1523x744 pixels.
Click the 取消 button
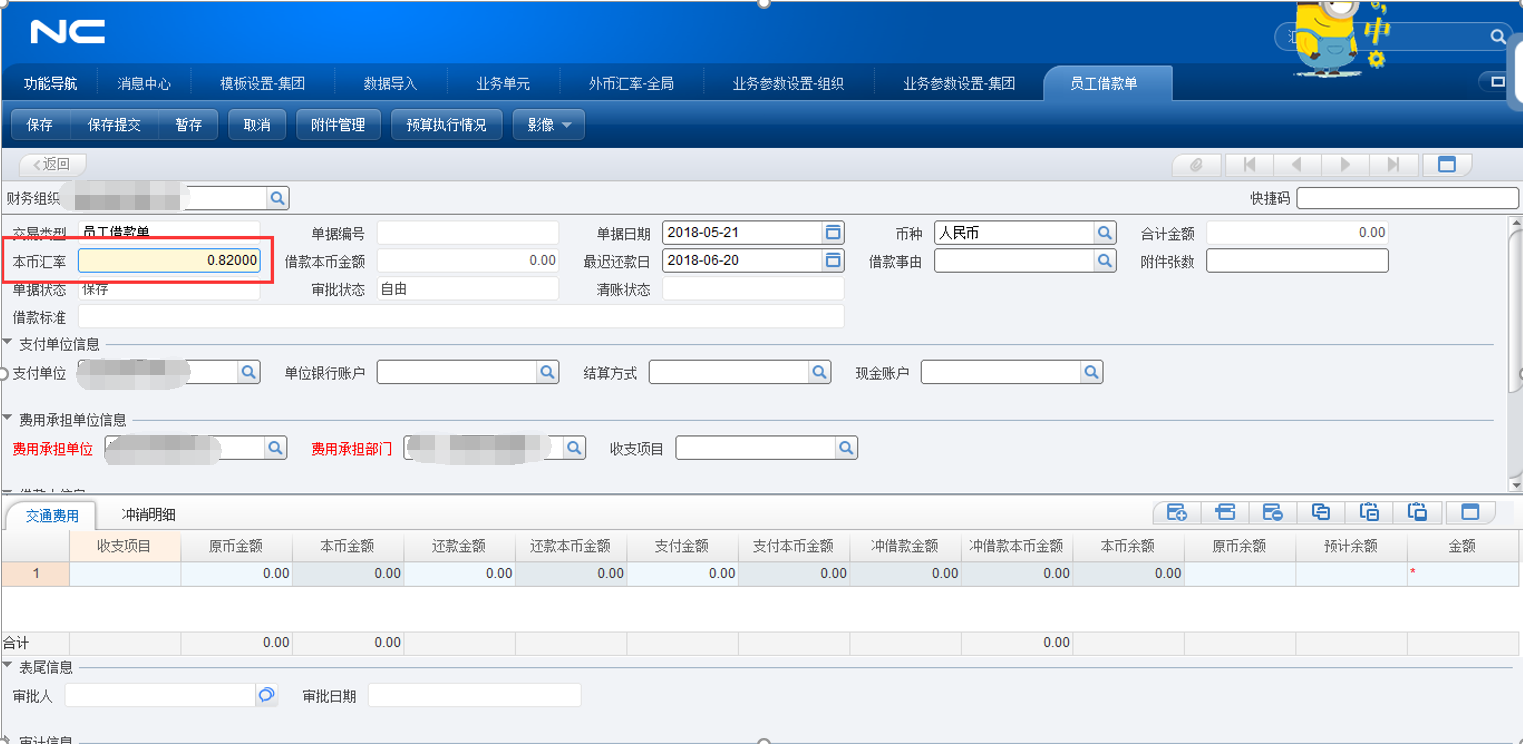pyautogui.click(x=257, y=125)
